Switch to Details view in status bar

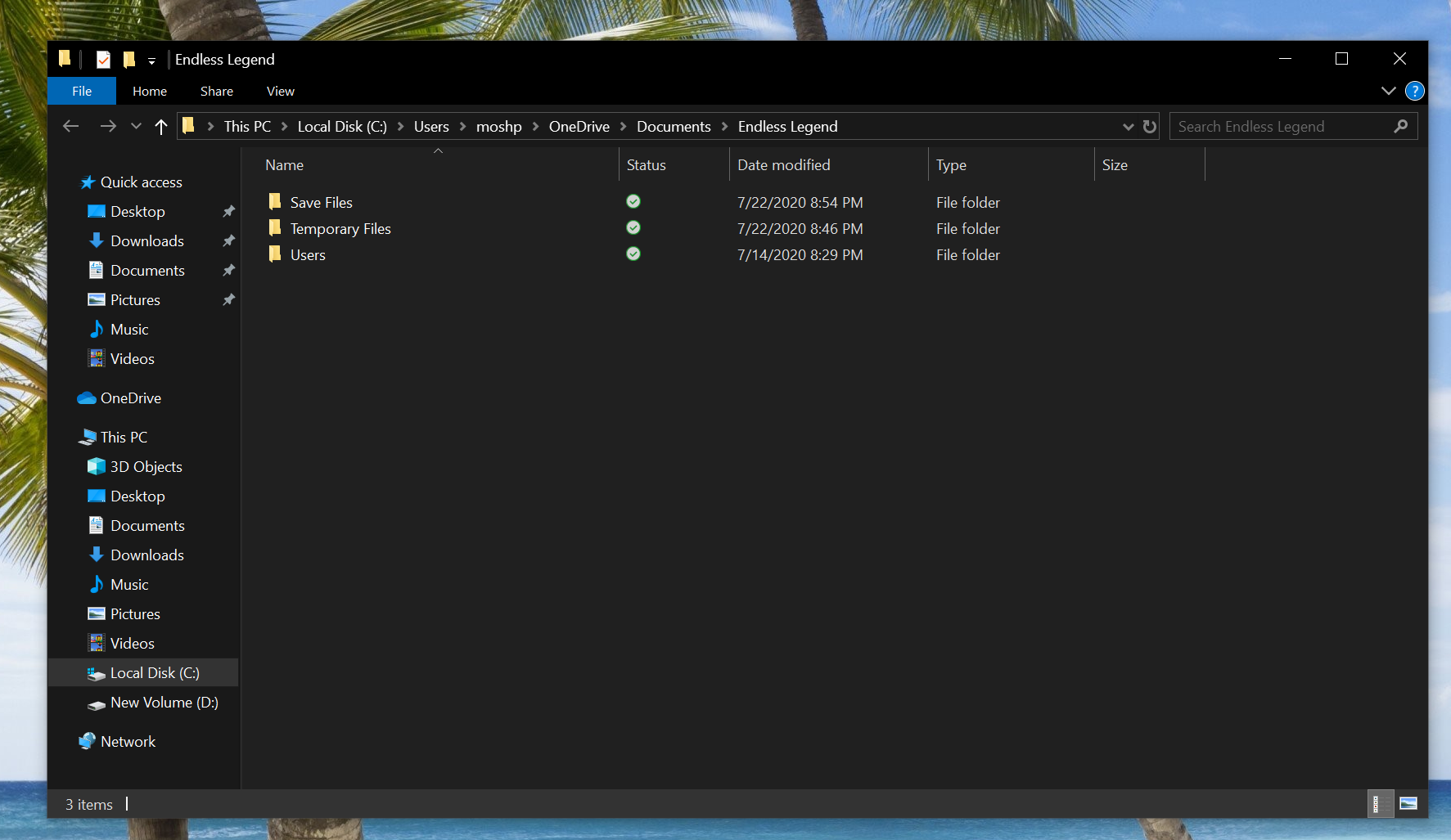(x=1379, y=803)
